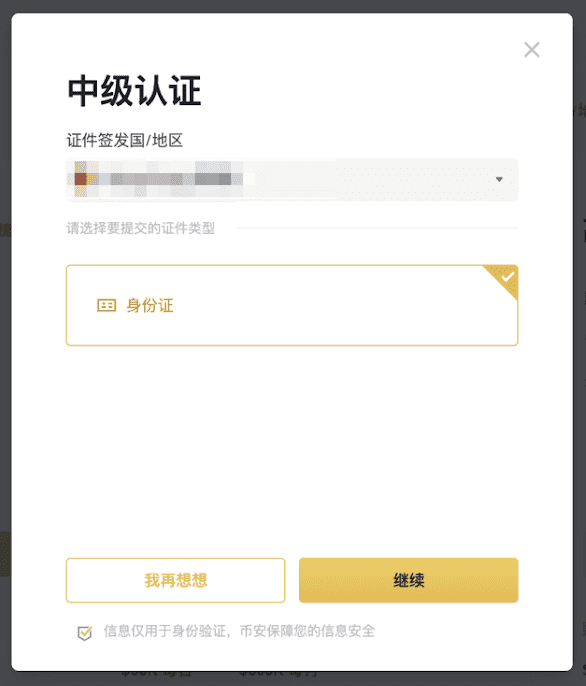Click the ID card icon beside 身份证
Viewport: 586px width, 686px height.
pos(106,305)
